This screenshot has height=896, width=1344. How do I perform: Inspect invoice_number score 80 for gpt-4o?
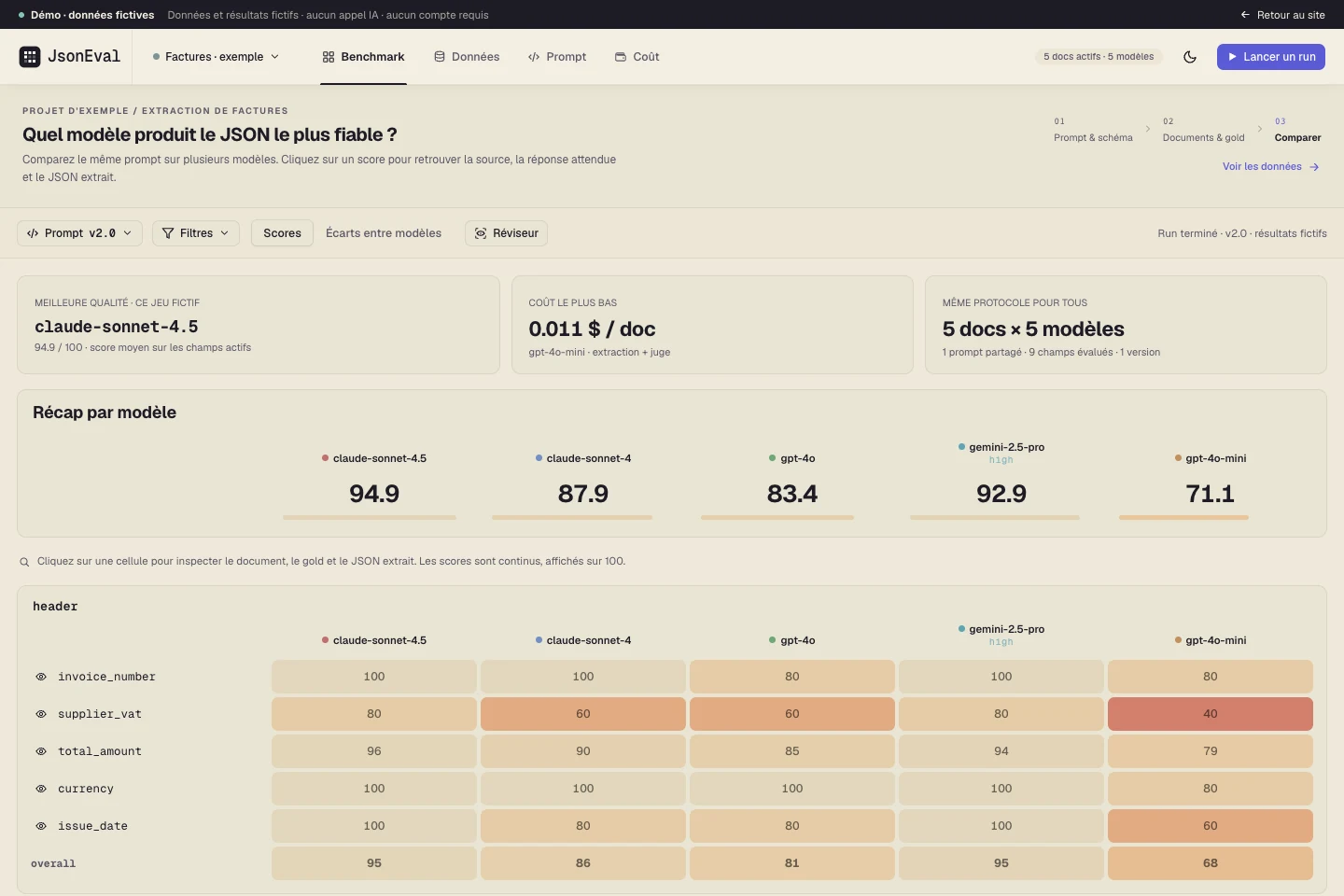click(792, 677)
